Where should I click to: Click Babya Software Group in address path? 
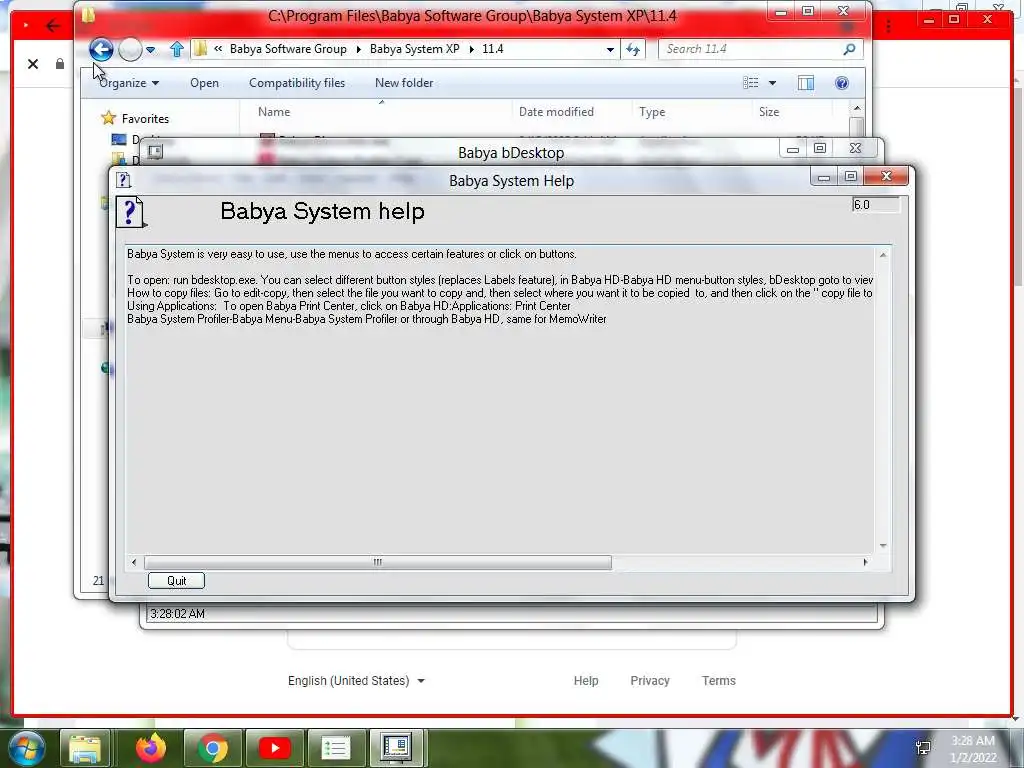coord(288,49)
